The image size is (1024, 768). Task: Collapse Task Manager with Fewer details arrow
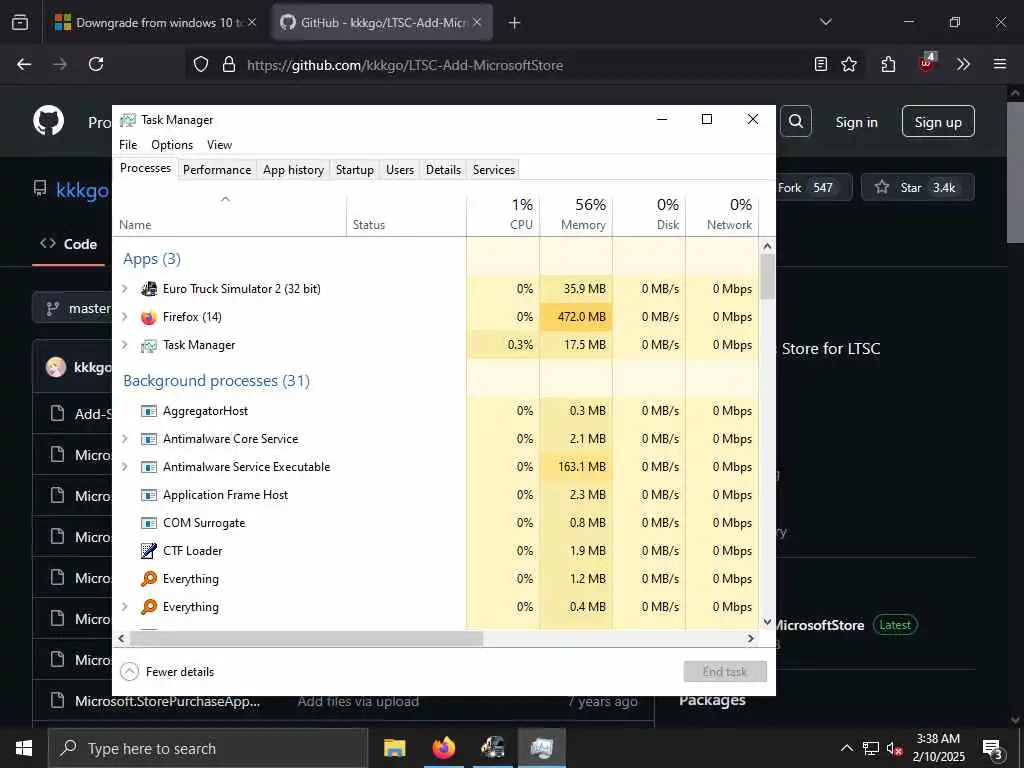130,671
